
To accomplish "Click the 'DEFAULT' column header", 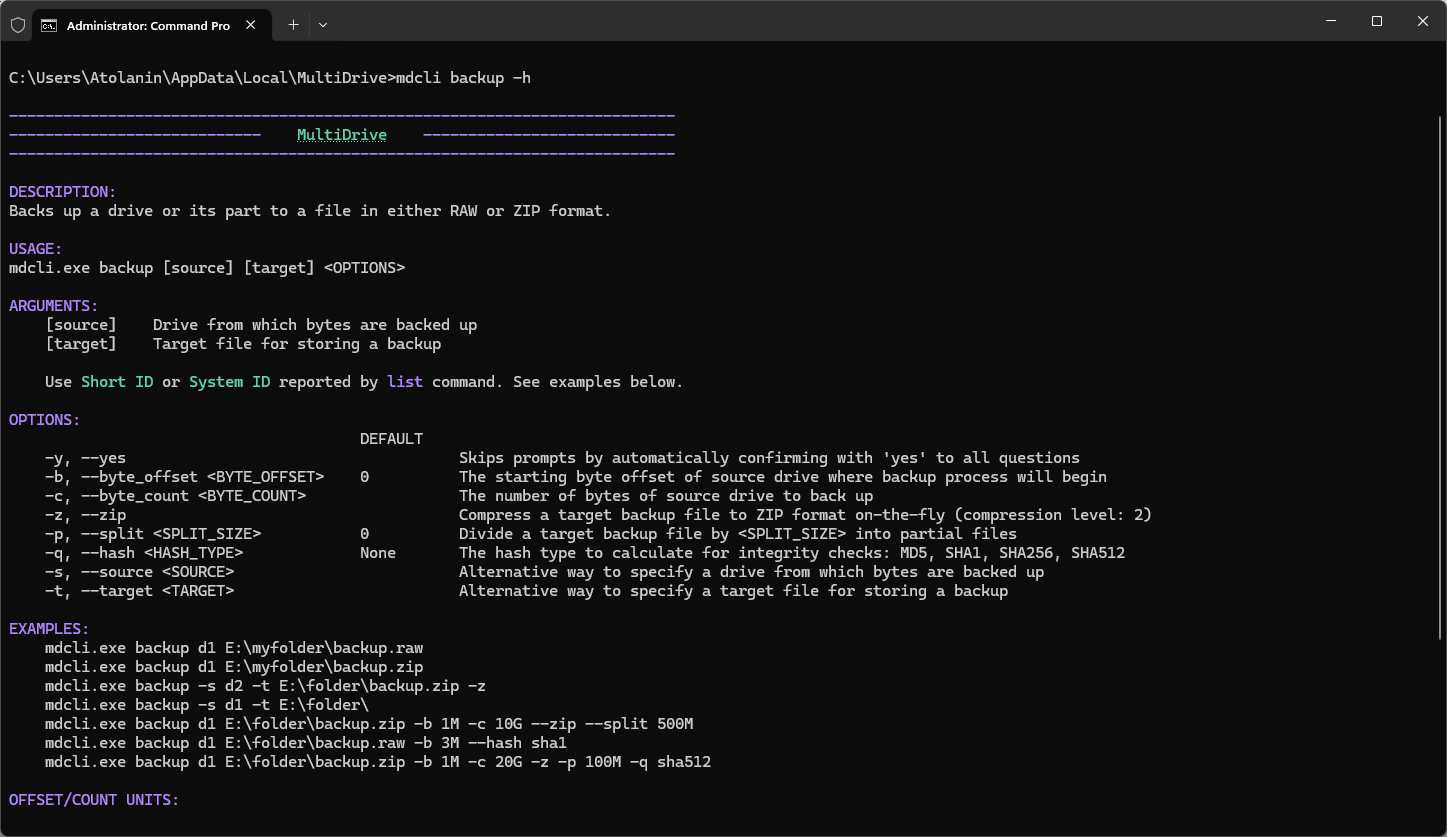I will pos(391,439).
